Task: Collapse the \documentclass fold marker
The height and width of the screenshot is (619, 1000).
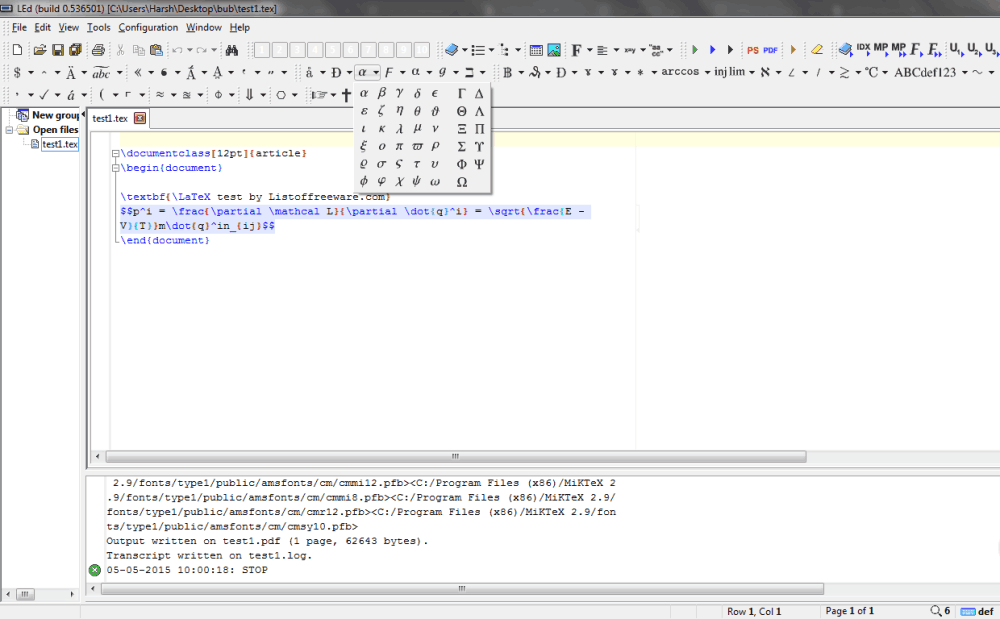Action: click(115, 154)
